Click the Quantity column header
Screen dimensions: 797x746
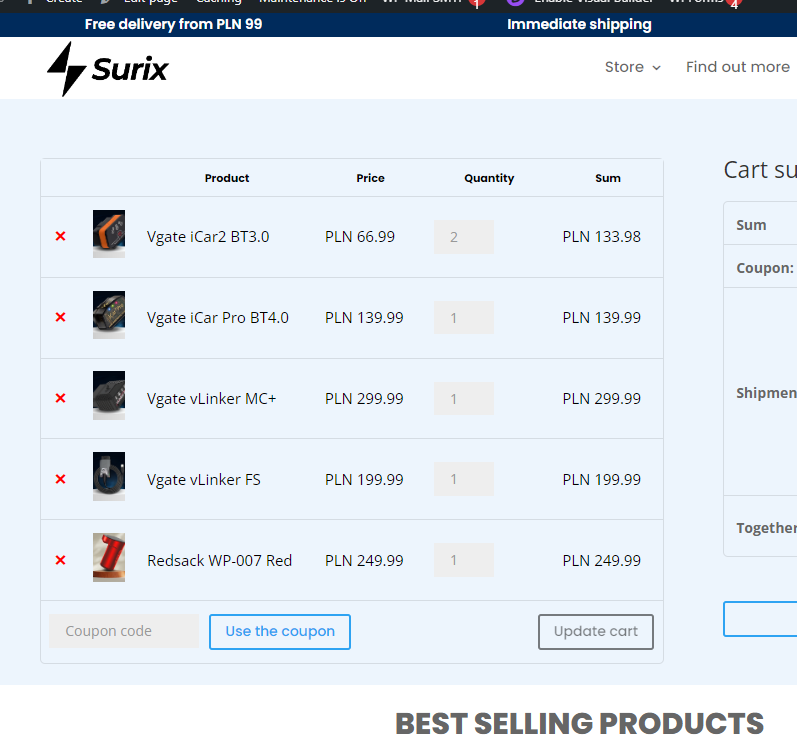click(489, 178)
